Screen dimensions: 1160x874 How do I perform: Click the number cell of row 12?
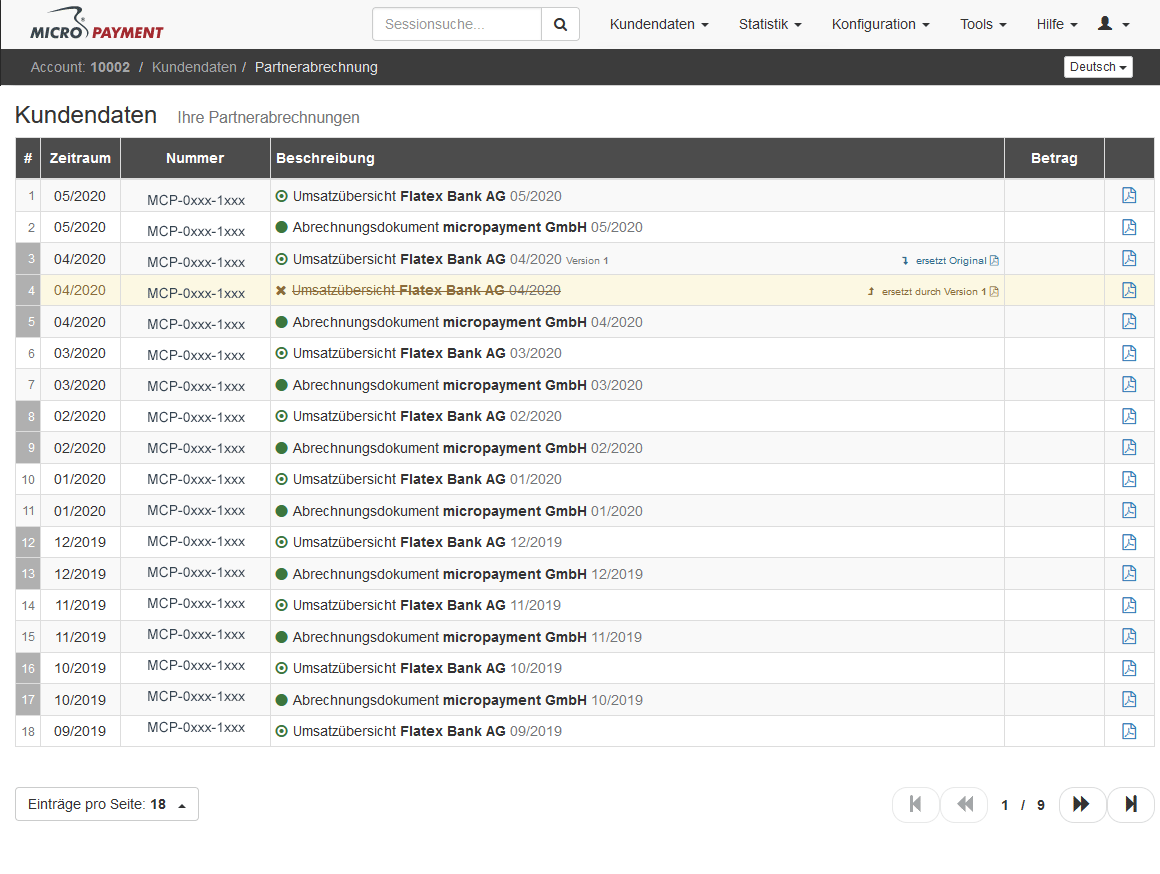click(x=28, y=542)
